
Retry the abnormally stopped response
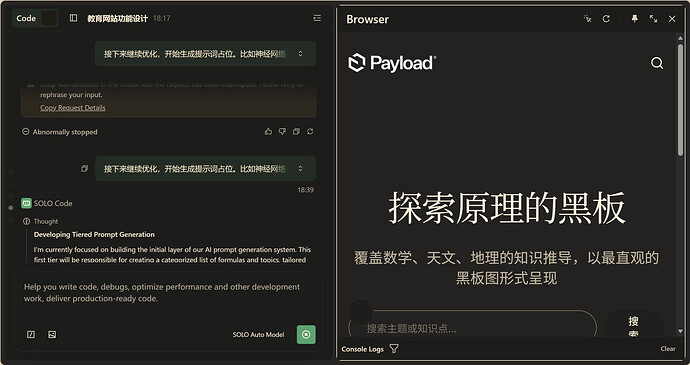click(310, 132)
